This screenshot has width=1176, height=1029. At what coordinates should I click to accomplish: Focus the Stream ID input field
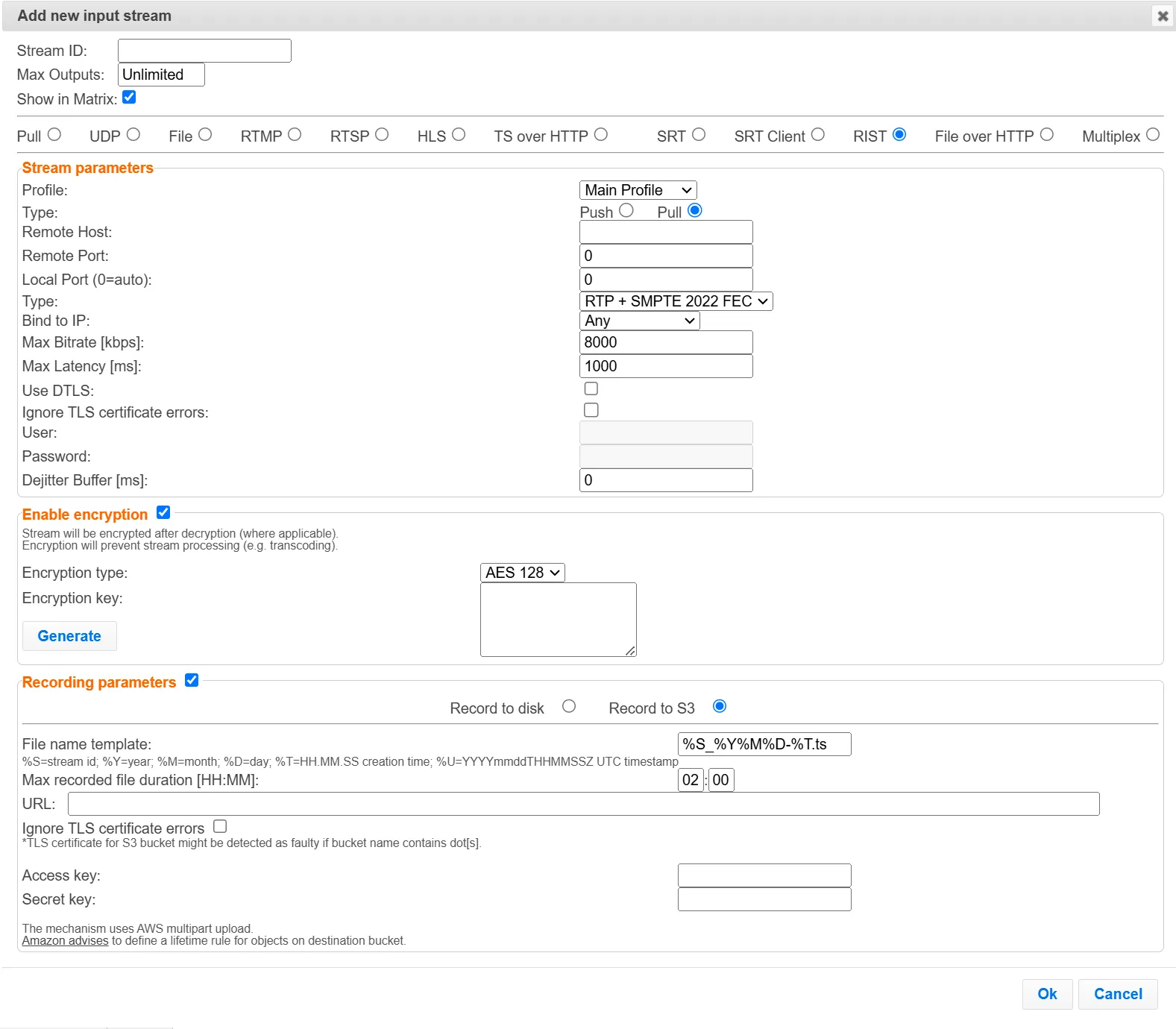click(x=204, y=51)
